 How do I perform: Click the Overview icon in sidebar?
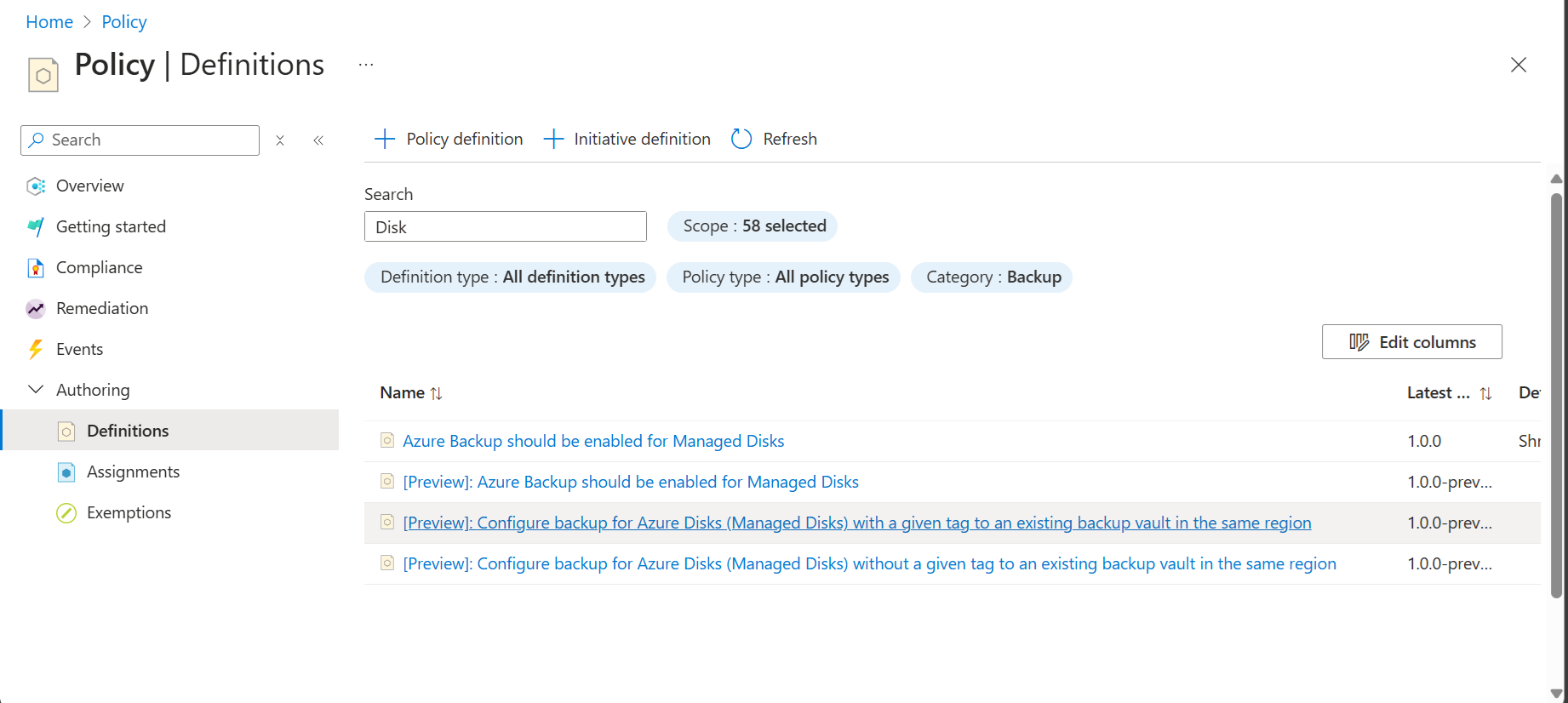point(36,186)
